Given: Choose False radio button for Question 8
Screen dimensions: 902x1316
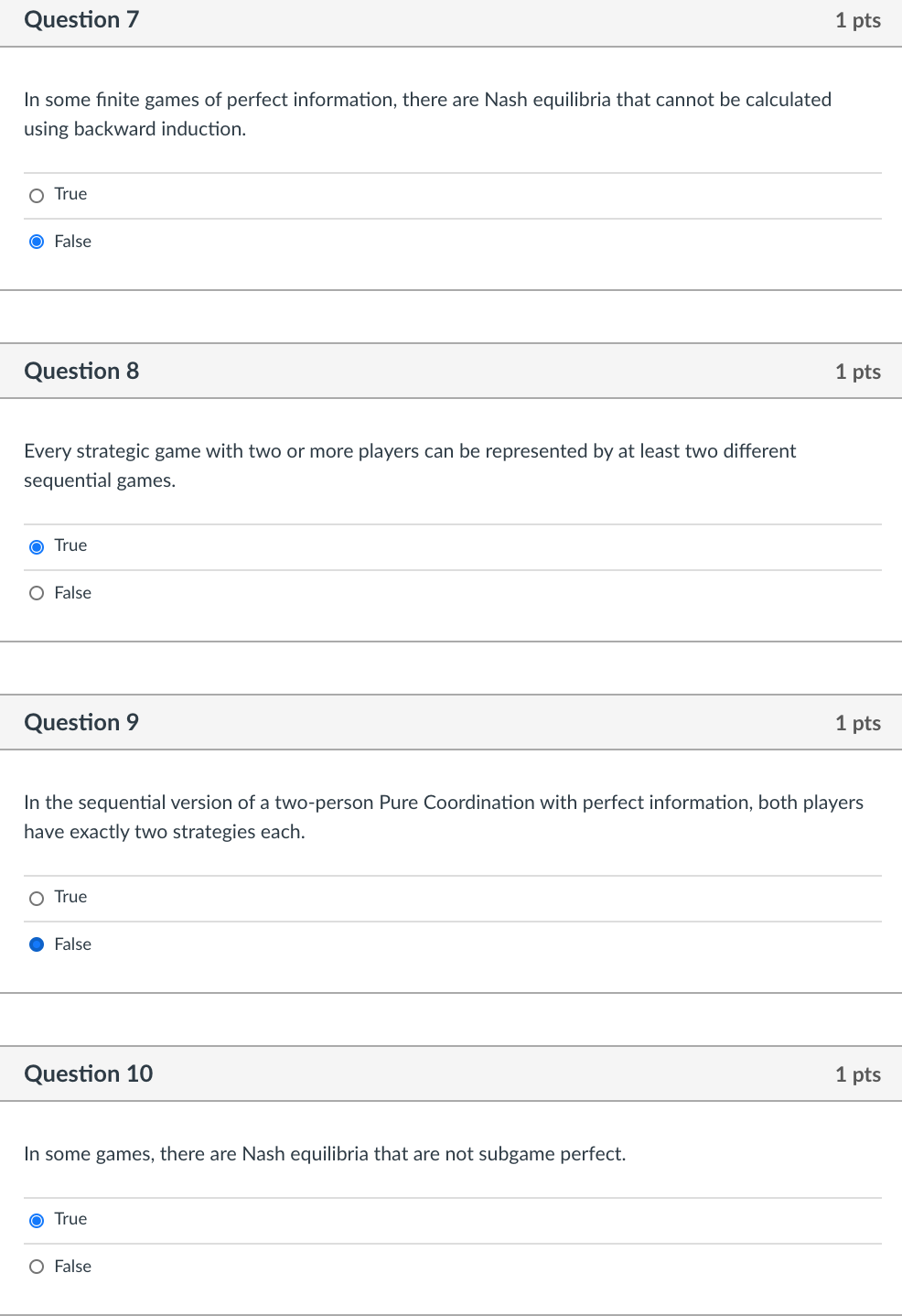Looking at the screenshot, I should coord(37,593).
